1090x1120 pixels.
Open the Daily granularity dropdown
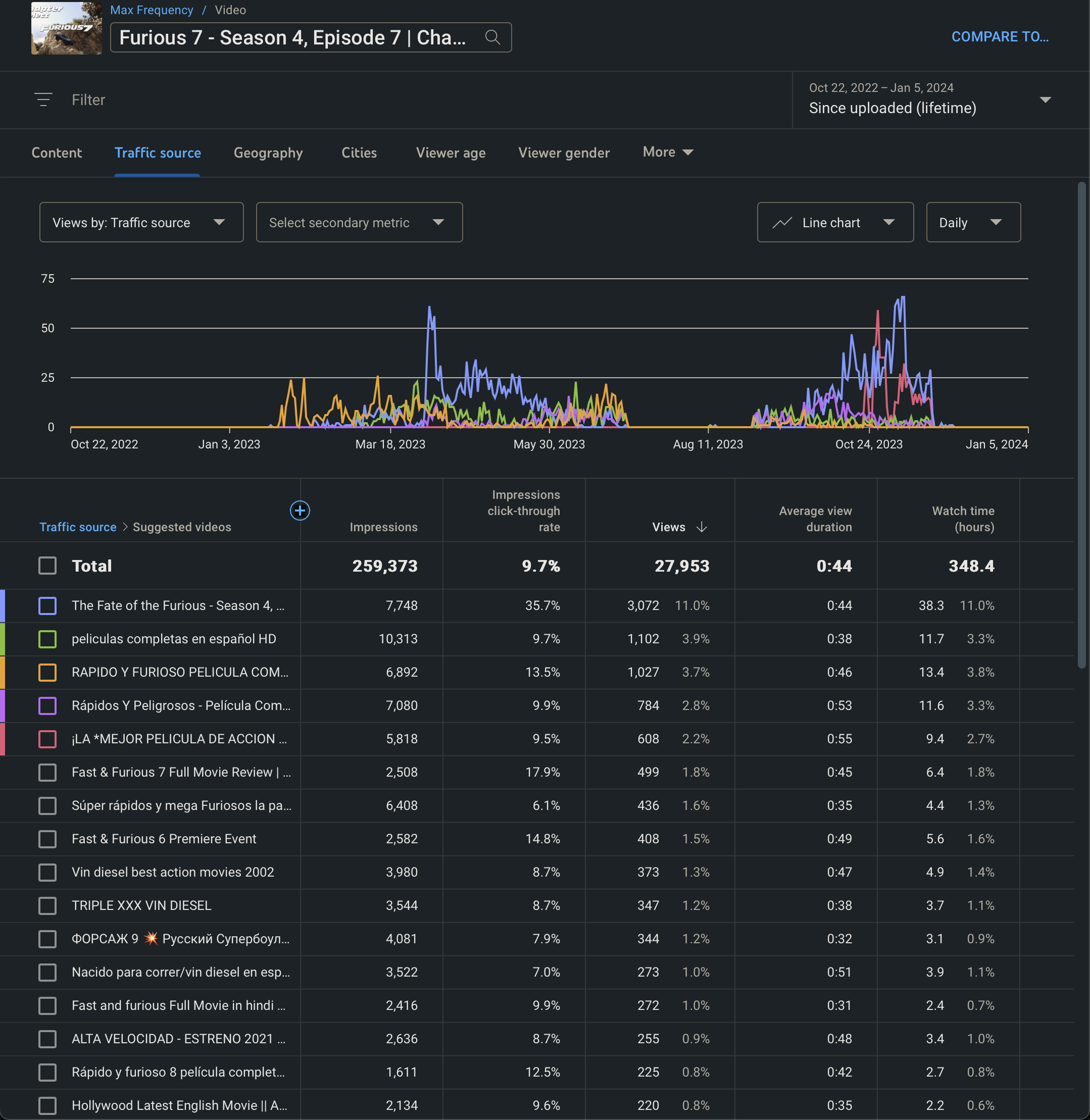(x=973, y=223)
